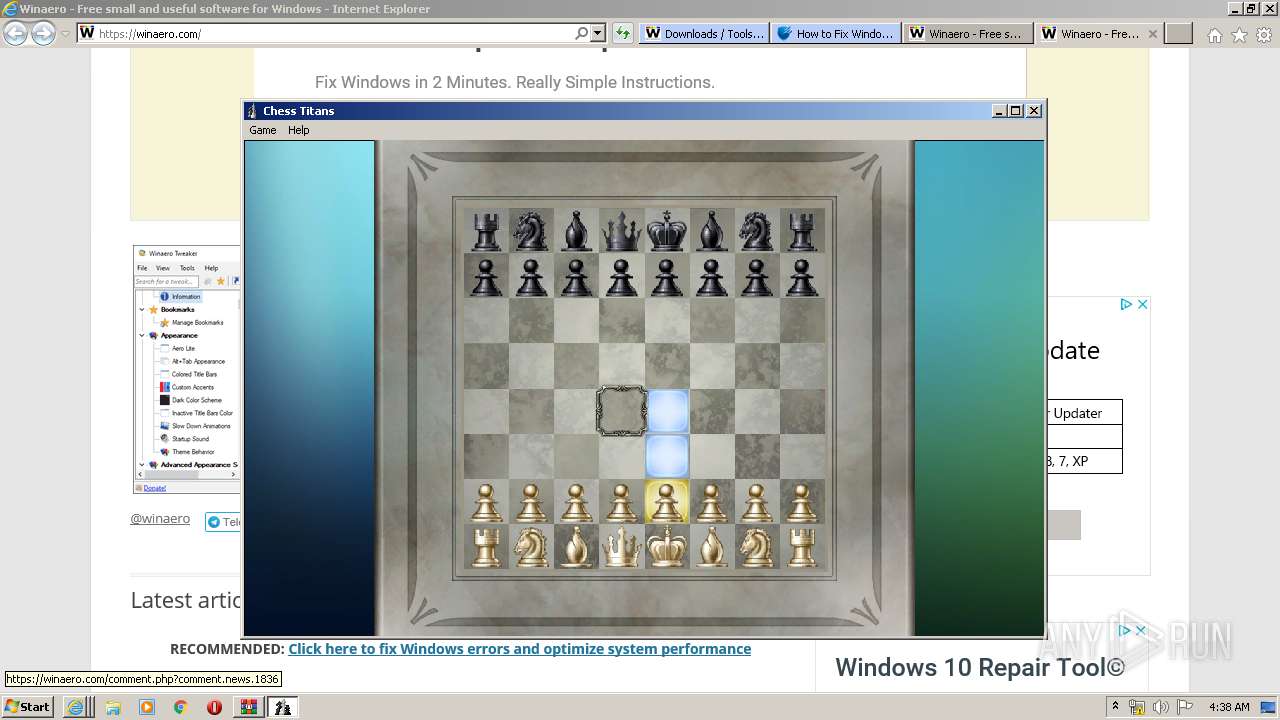Image resolution: width=1280 pixels, height=720 pixels.
Task: Switch to the Downloads / Tools tab
Action: click(x=704, y=33)
